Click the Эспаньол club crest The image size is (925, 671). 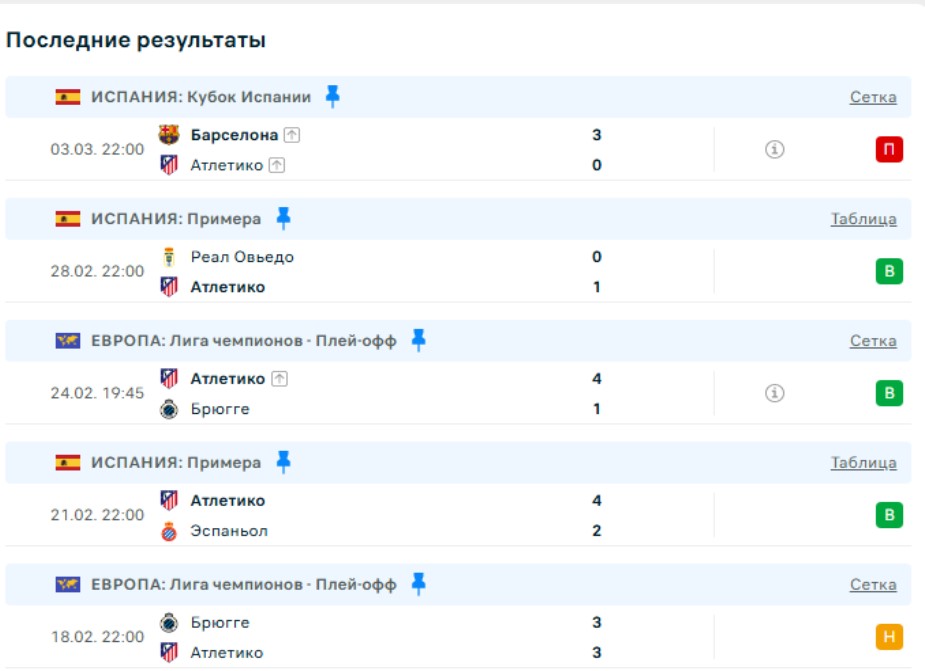[169, 531]
